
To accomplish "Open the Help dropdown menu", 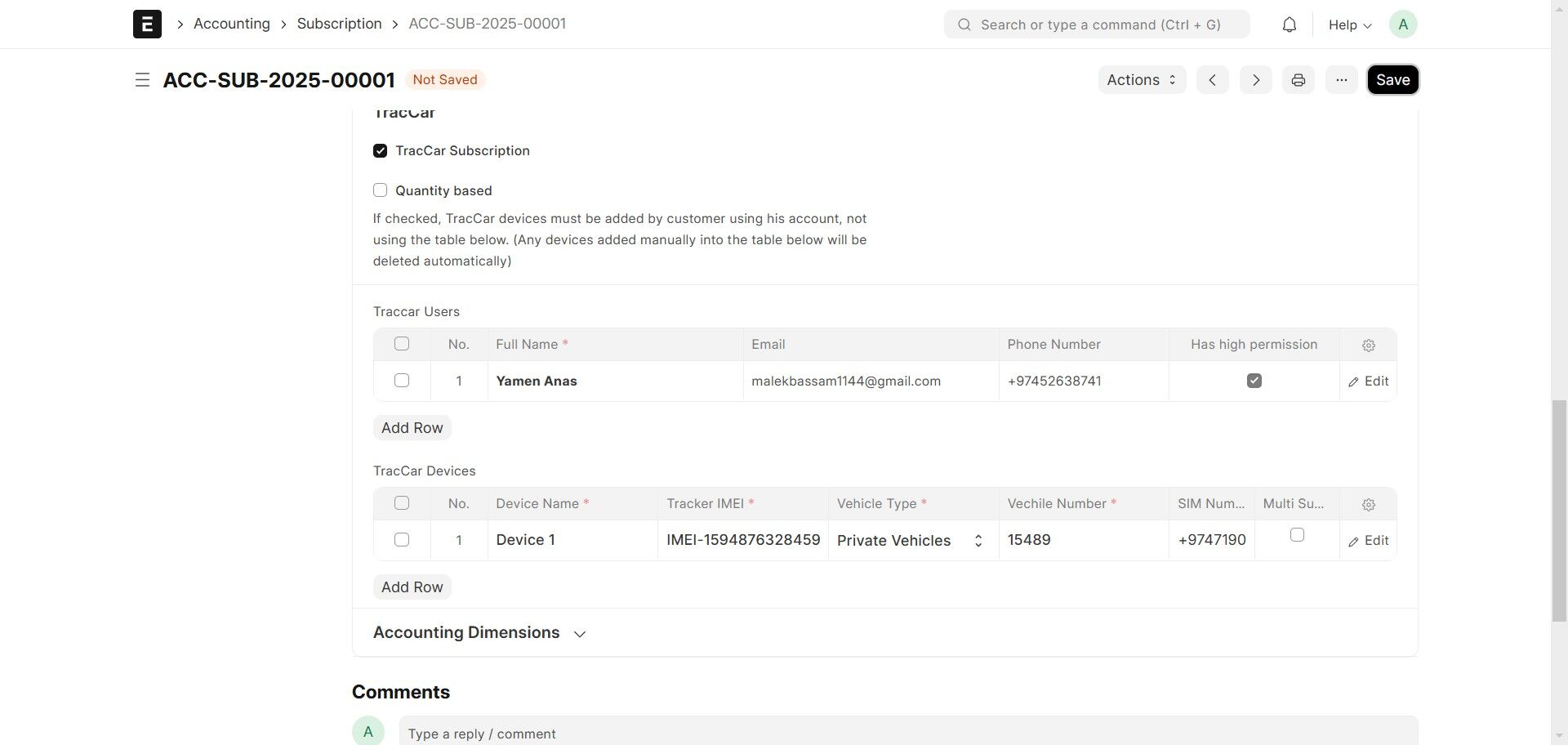I will 1350,25.
